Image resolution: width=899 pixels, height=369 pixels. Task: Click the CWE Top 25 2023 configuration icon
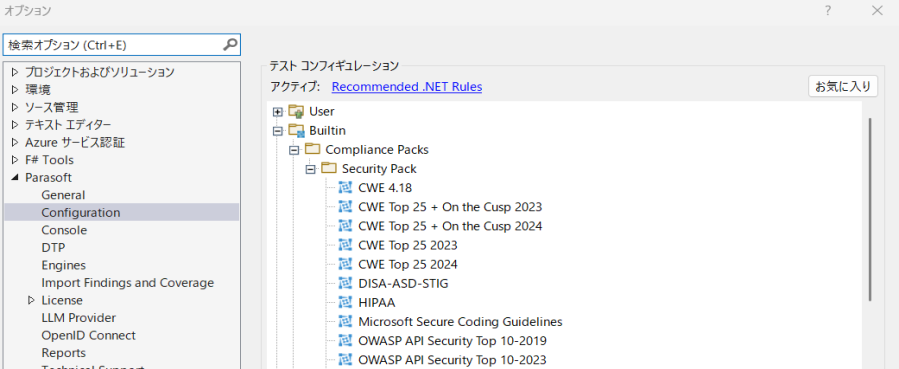pos(345,245)
